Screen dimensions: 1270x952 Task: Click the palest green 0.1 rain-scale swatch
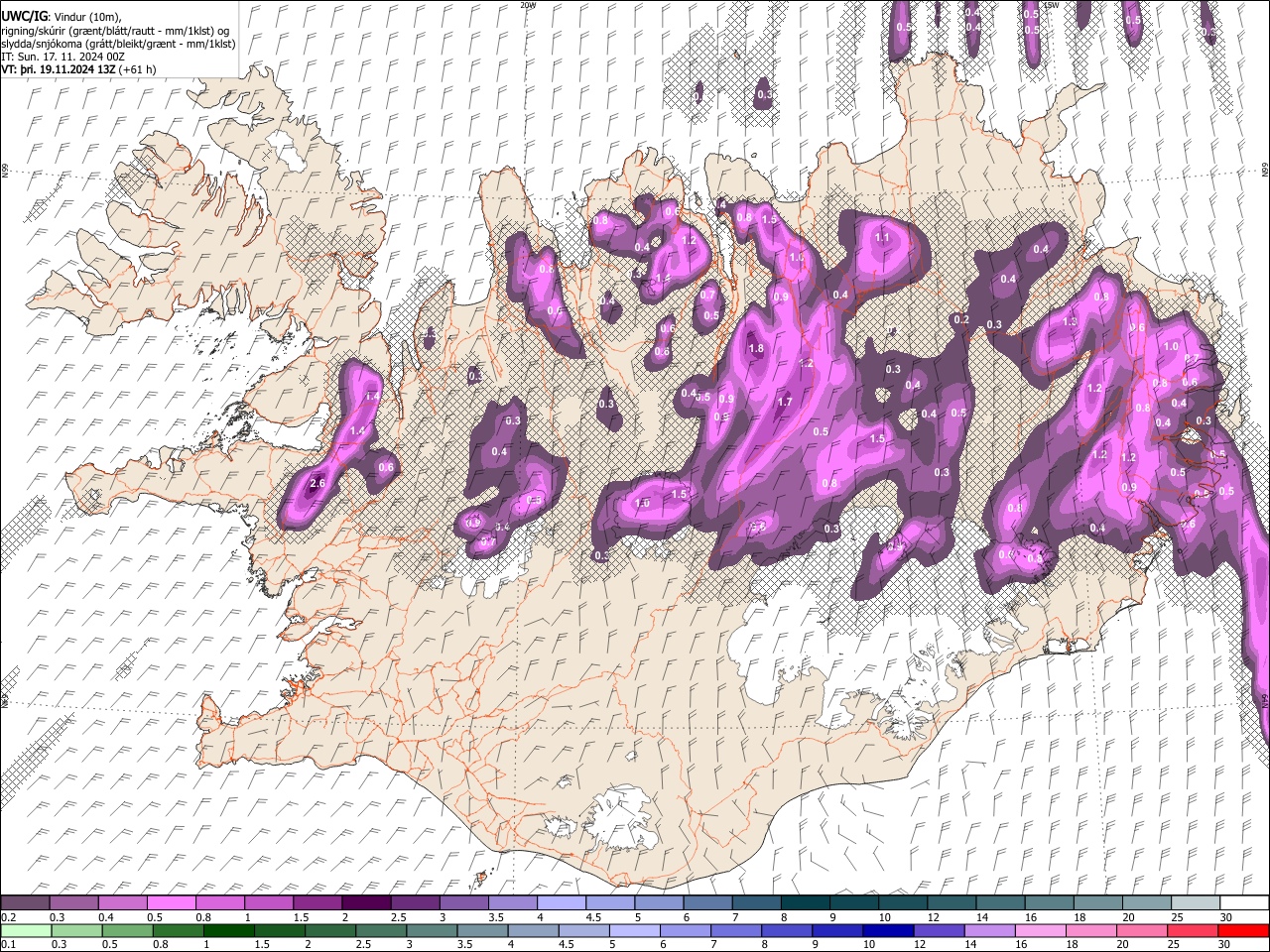pos(26,930)
